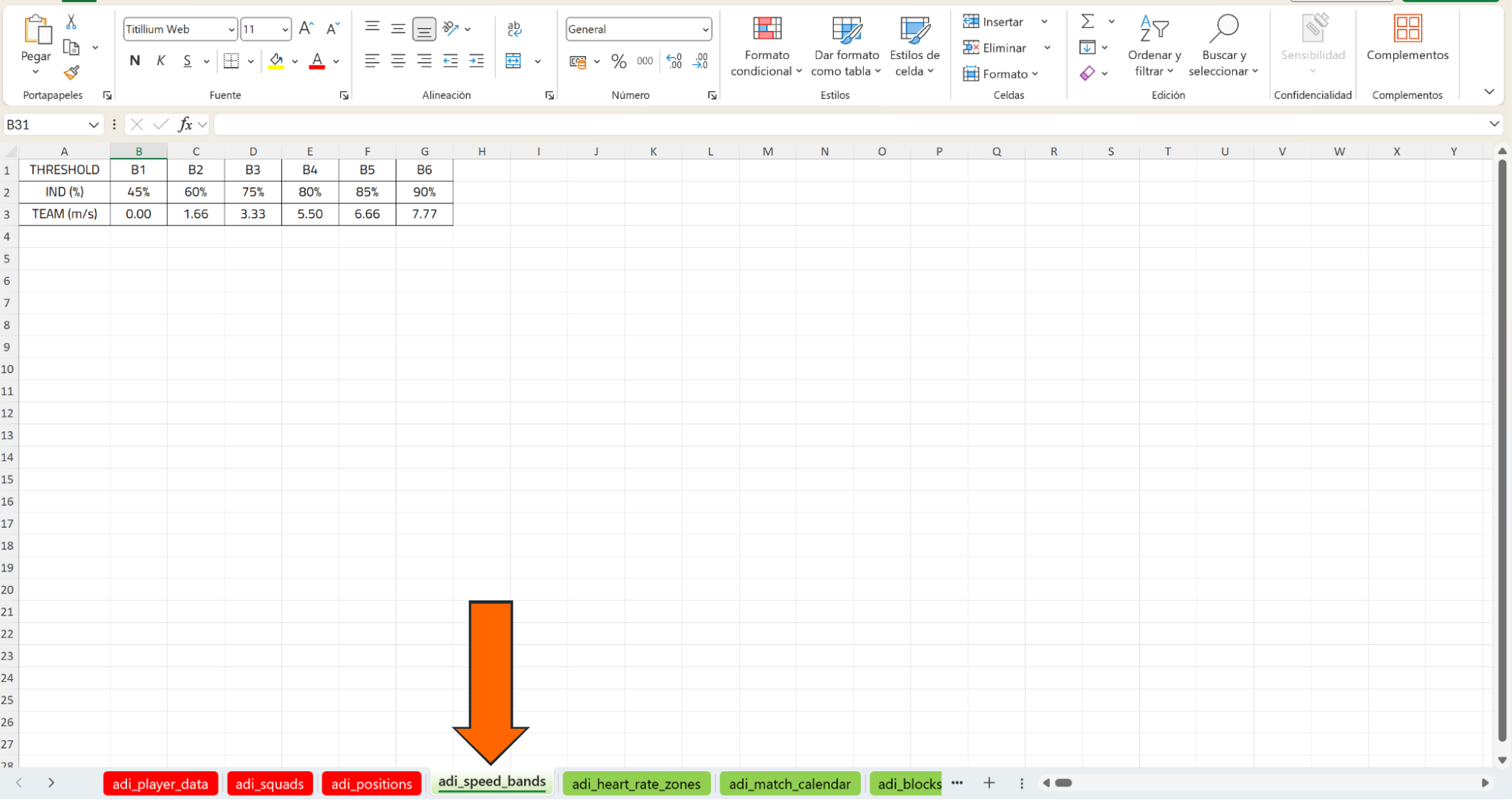Open the Titillium Web font dropdown
Viewport: 1512px width, 800px height.
click(231, 29)
